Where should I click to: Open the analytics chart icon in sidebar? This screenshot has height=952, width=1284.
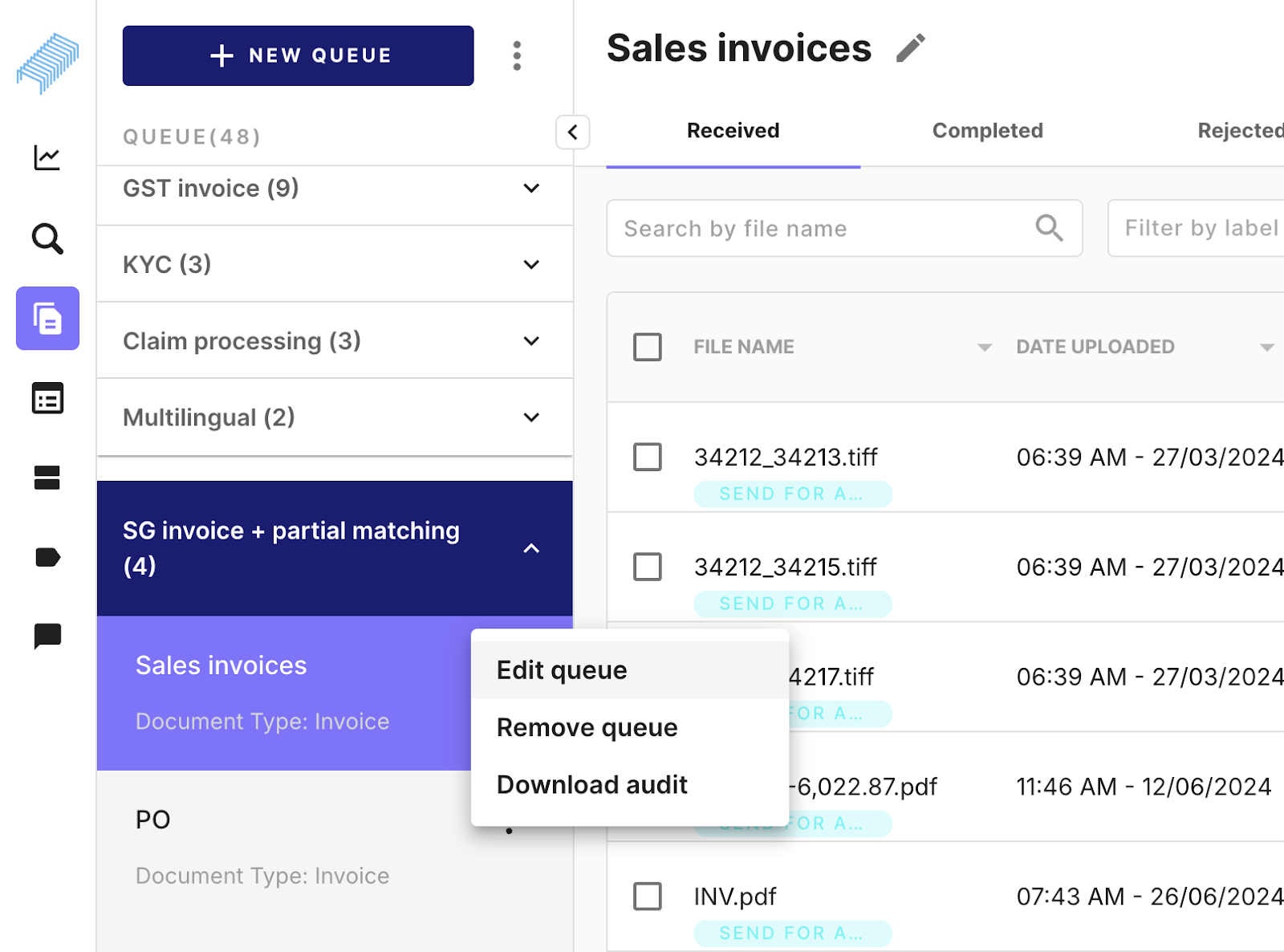point(47,157)
